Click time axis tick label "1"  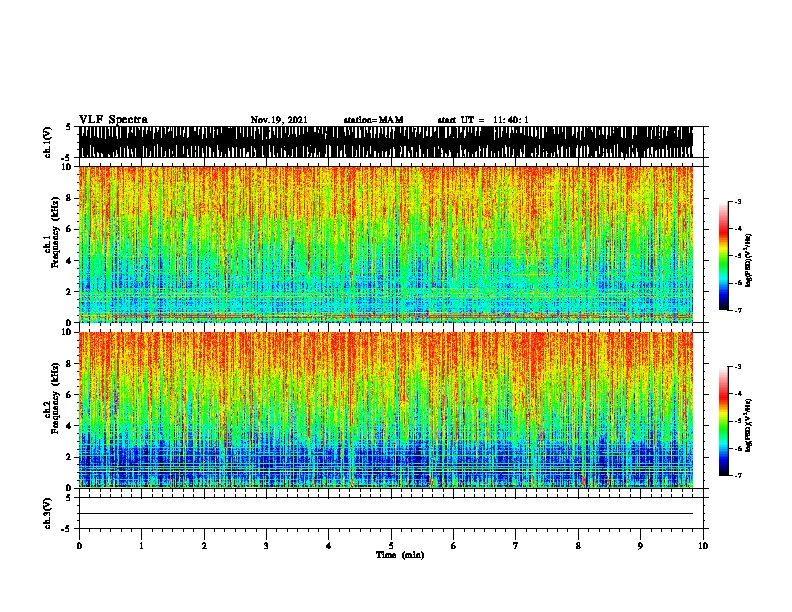tap(141, 545)
